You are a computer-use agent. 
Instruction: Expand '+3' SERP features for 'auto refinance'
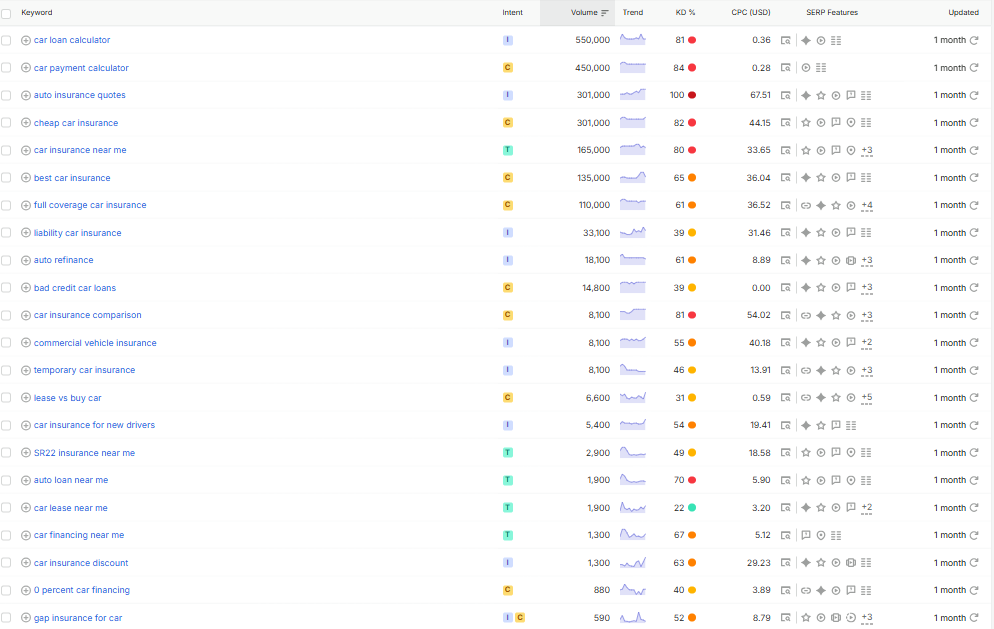pos(867,261)
